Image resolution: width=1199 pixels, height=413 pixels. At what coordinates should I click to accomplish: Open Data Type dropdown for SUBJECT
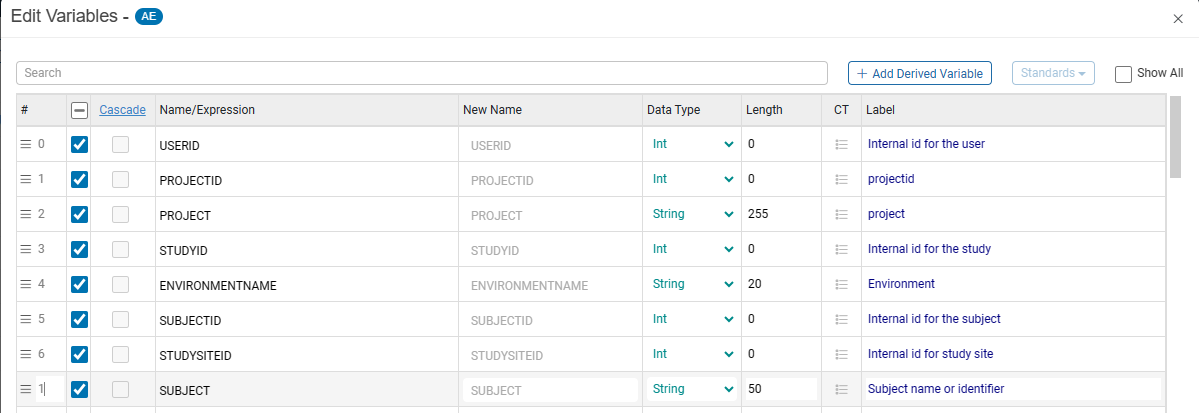pos(692,389)
